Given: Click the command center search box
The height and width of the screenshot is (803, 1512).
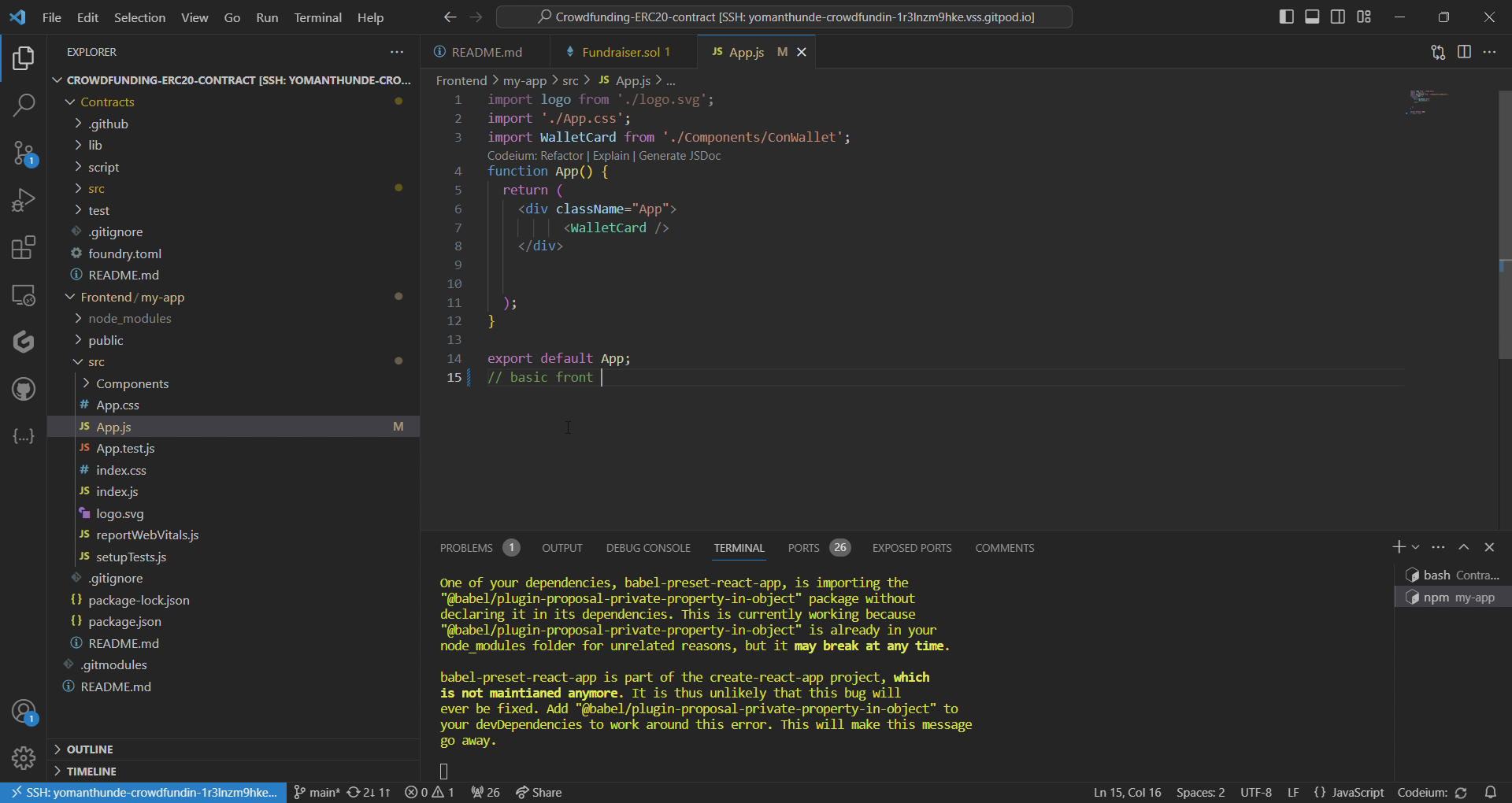Looking at the screenshot, I should pyautogui.click(x=784, y=17).
